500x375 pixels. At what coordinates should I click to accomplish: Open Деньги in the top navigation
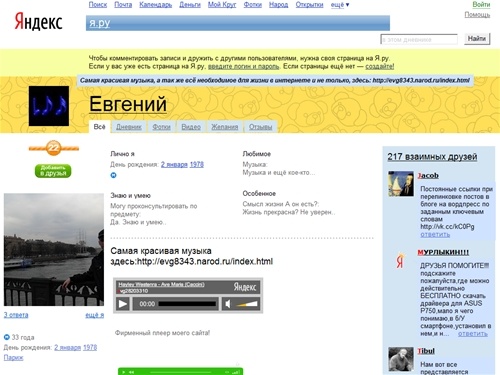pyautogui.click(x=190, y=5)
